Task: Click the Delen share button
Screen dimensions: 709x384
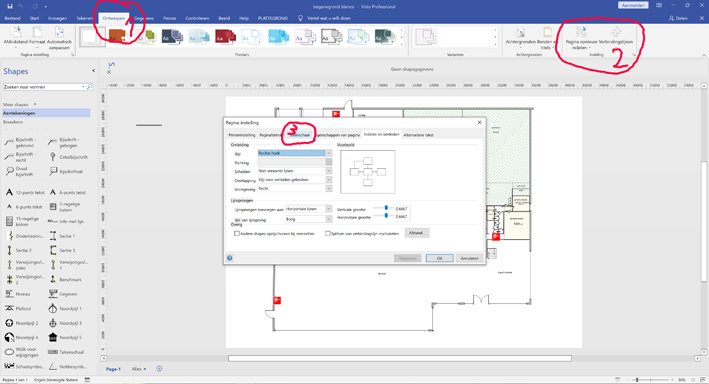Action: tap(678, 18)
